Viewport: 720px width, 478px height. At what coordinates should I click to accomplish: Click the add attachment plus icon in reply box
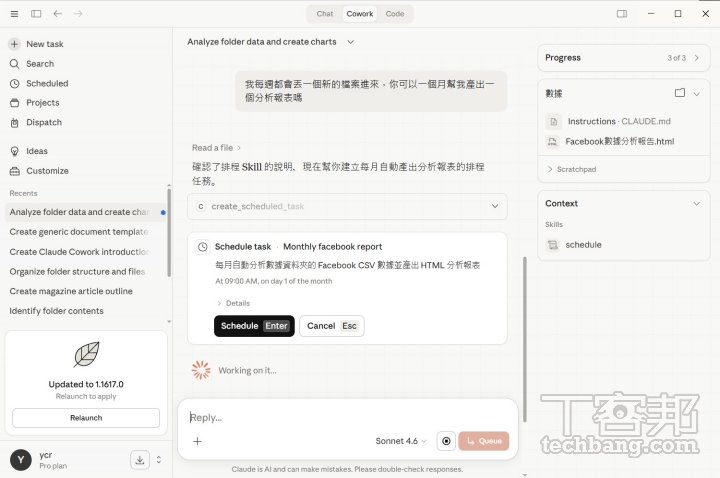197,441
